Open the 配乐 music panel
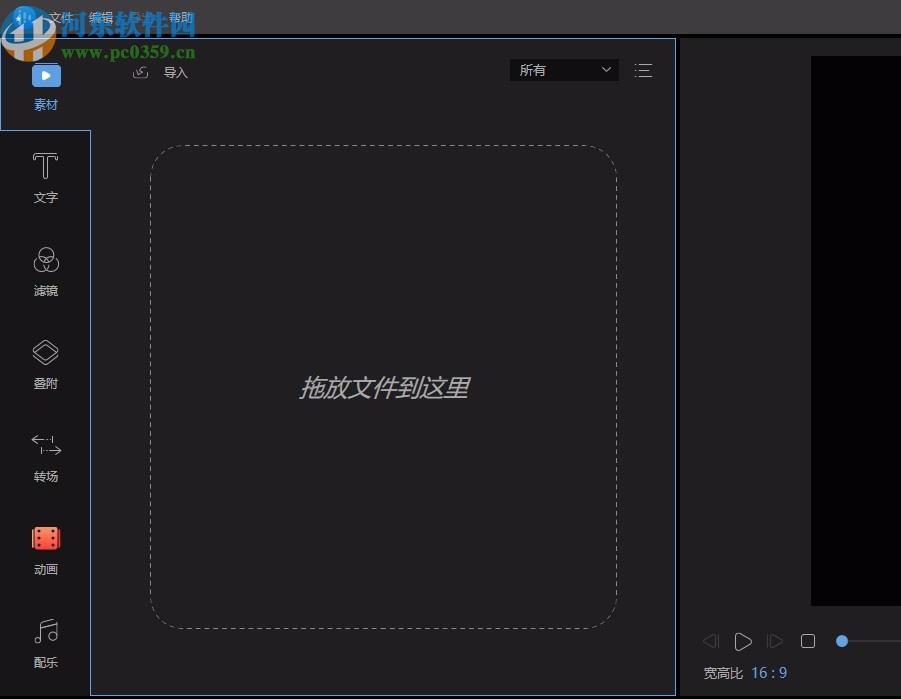The width and height of the screenshot is (901, 699). click(x=46, y=641)
